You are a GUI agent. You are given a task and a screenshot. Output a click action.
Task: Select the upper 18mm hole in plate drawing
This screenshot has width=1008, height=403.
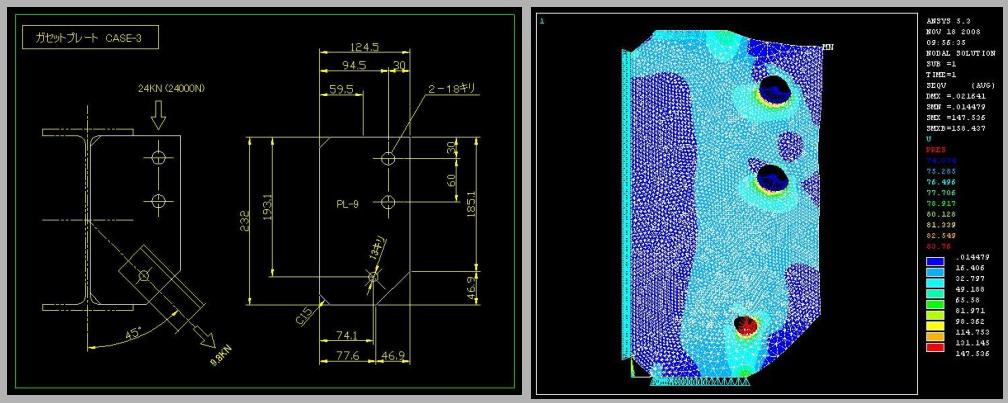[x=388, y=159]
